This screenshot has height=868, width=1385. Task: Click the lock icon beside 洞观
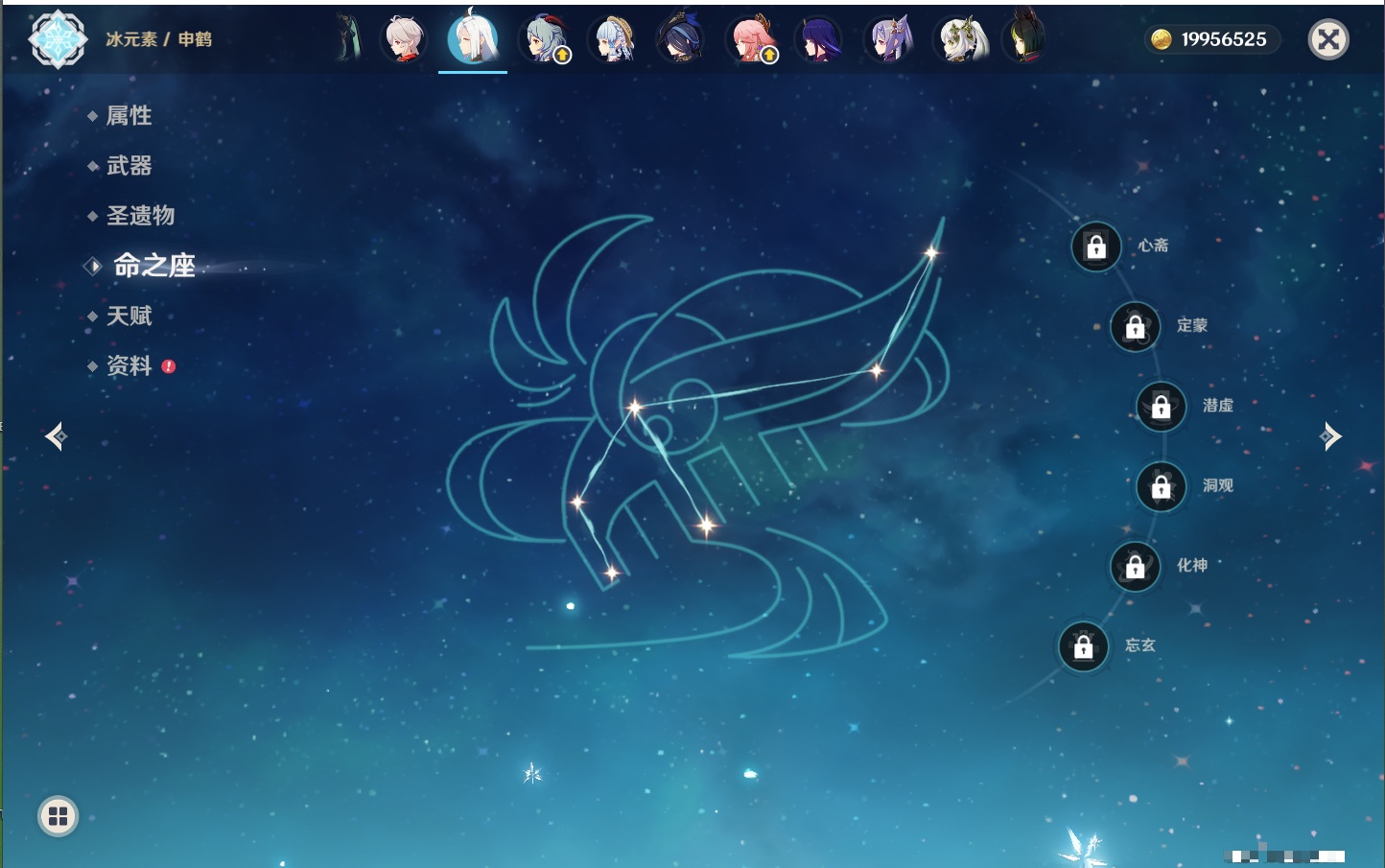point(1162,486)
